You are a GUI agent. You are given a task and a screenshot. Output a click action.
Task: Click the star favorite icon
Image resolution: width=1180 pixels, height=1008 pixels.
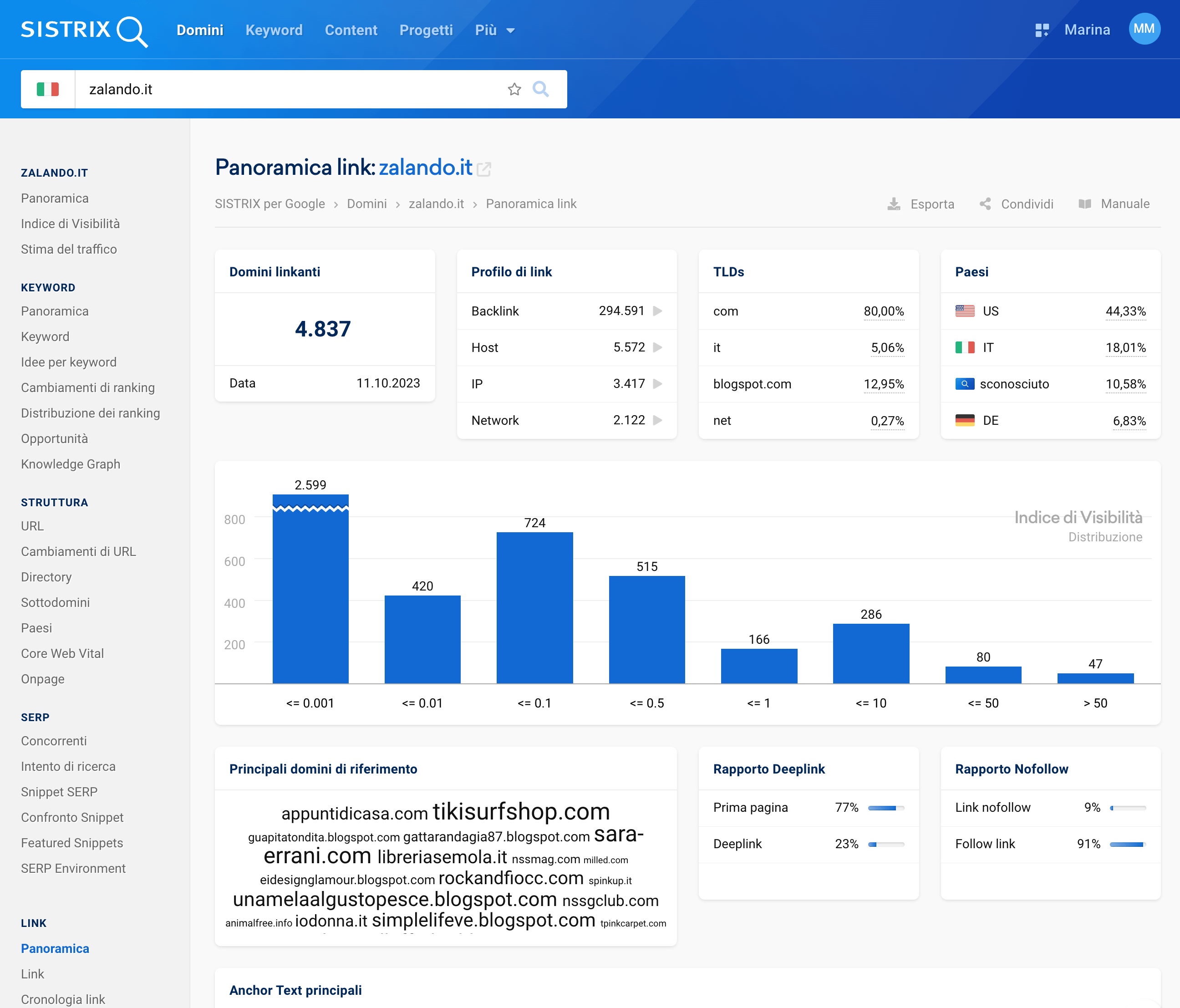[x=514, y=89]
